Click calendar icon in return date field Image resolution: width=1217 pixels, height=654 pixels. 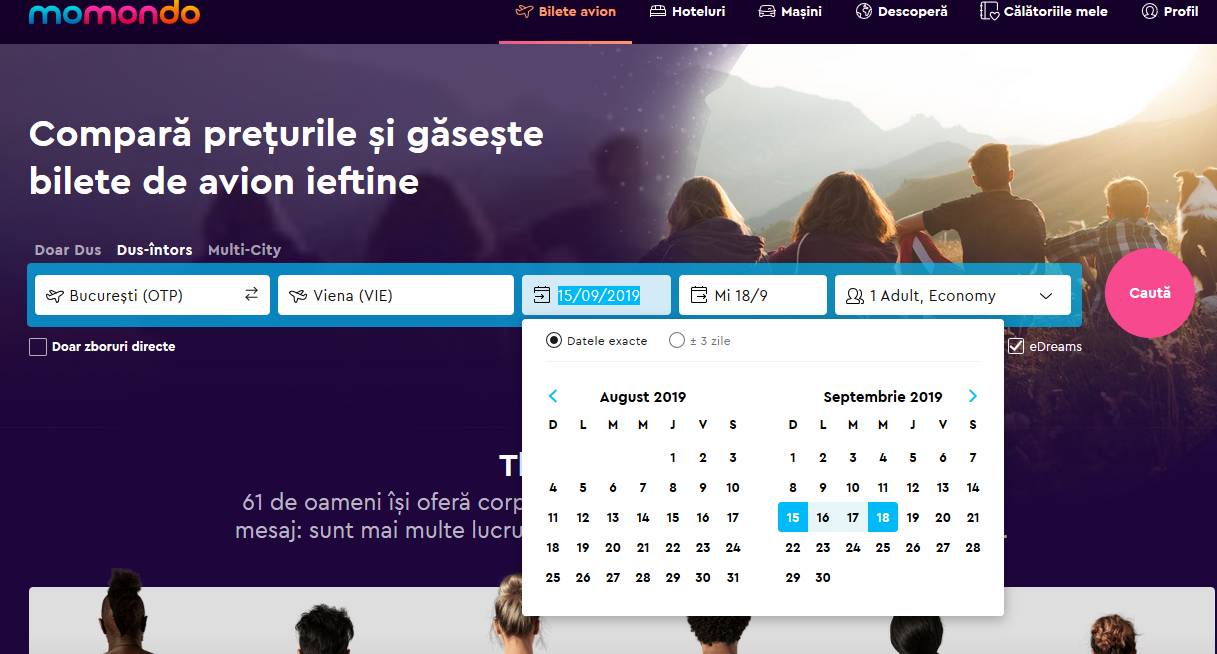click(699, 295)
